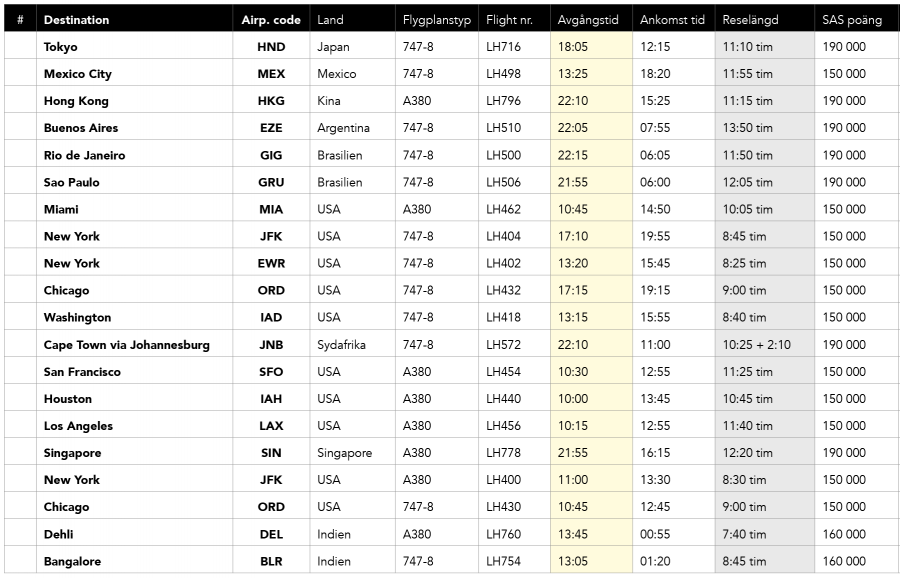Image resolution: width=900 pixels, height=578 pixels.
Task: Click the Singapore destination cell
Action: (72, 453)
